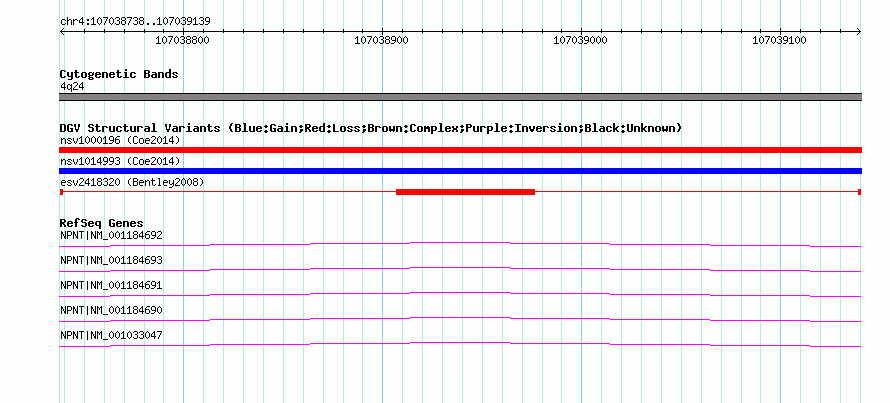Image resolution: width=890 pixels, height=403 pixels.
Task: Select the RefSeq Genes track title
Action: pyautogui.click(x=102, y=223)
